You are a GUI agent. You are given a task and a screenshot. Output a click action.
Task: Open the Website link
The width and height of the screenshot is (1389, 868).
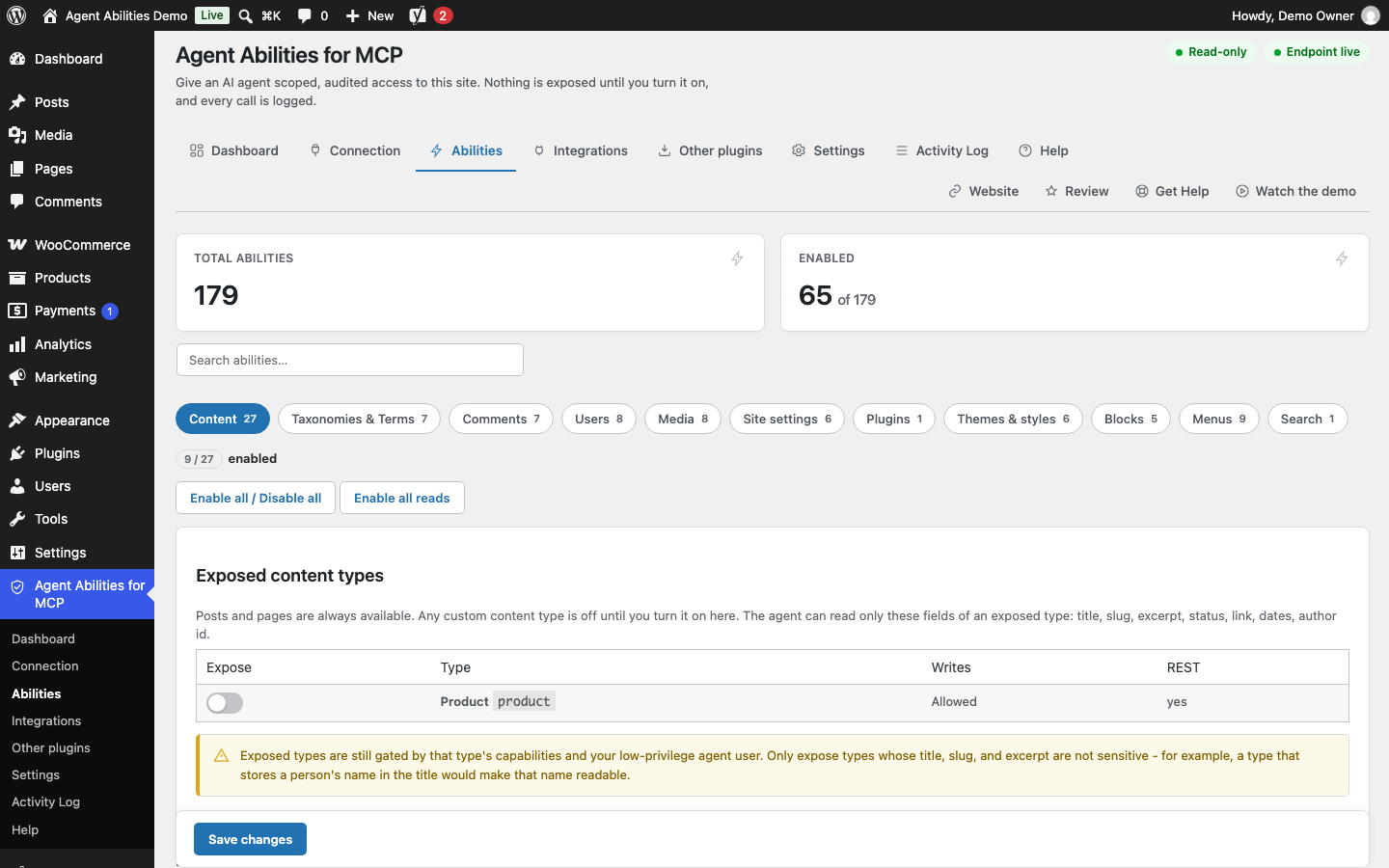point(984,191)
